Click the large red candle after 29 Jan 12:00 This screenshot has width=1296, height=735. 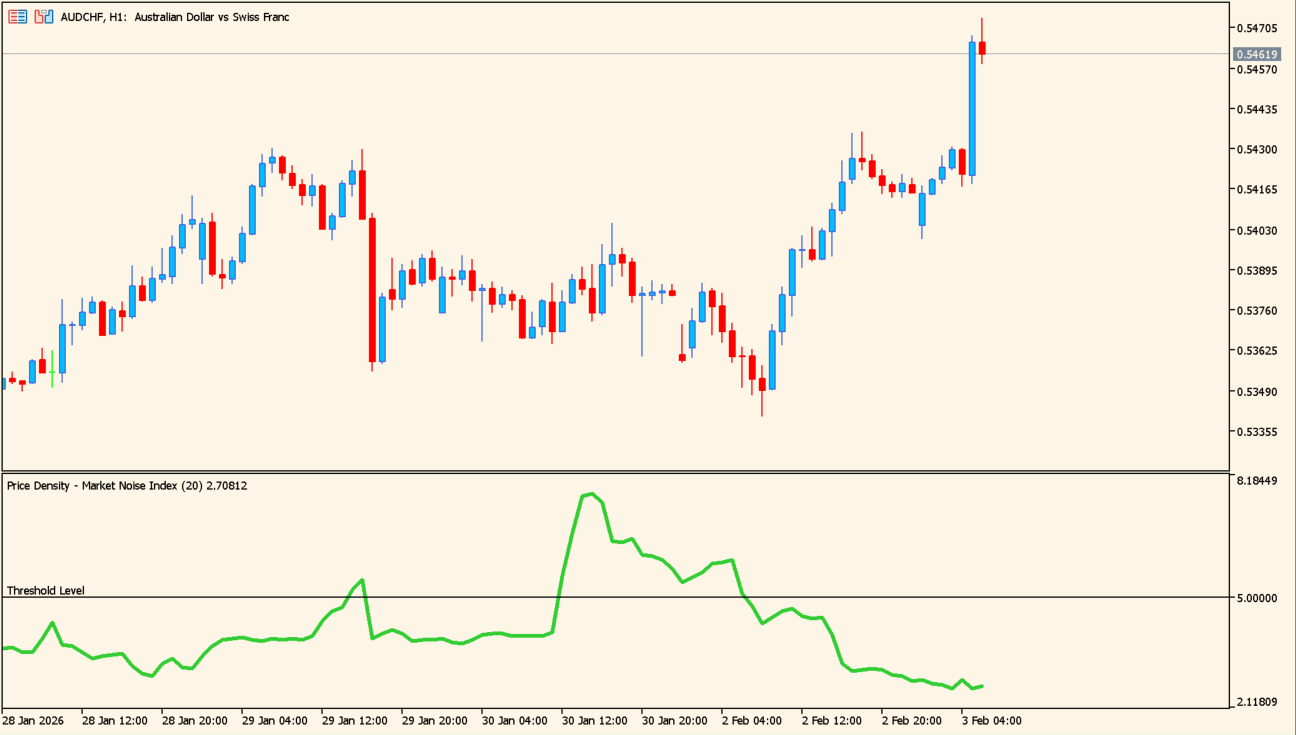coord(372,290)
